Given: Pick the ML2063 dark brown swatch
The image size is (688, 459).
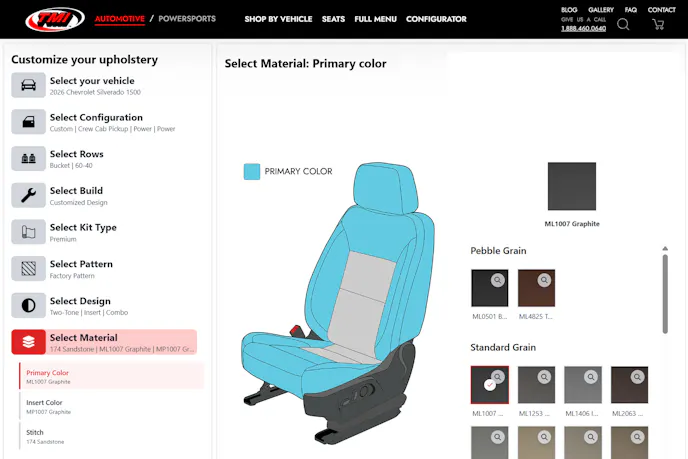Looking at the screenshot, I should tap(629, 385).
